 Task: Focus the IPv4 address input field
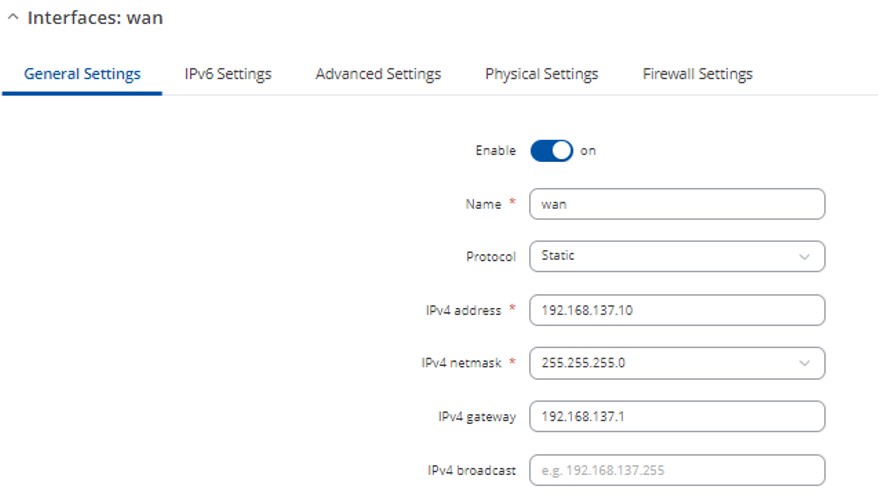(676, 310)
